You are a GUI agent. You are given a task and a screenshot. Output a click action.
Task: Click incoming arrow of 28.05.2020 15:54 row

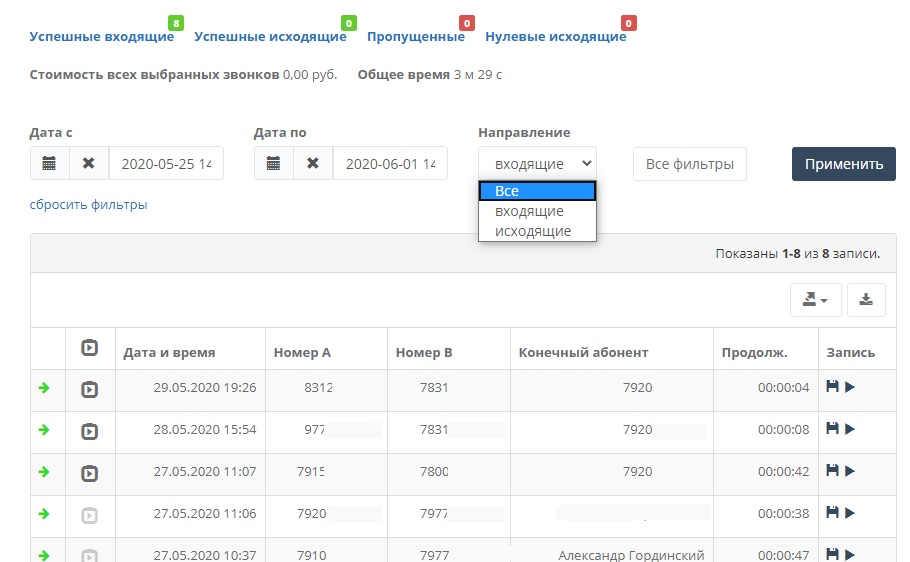pos(44,430)
